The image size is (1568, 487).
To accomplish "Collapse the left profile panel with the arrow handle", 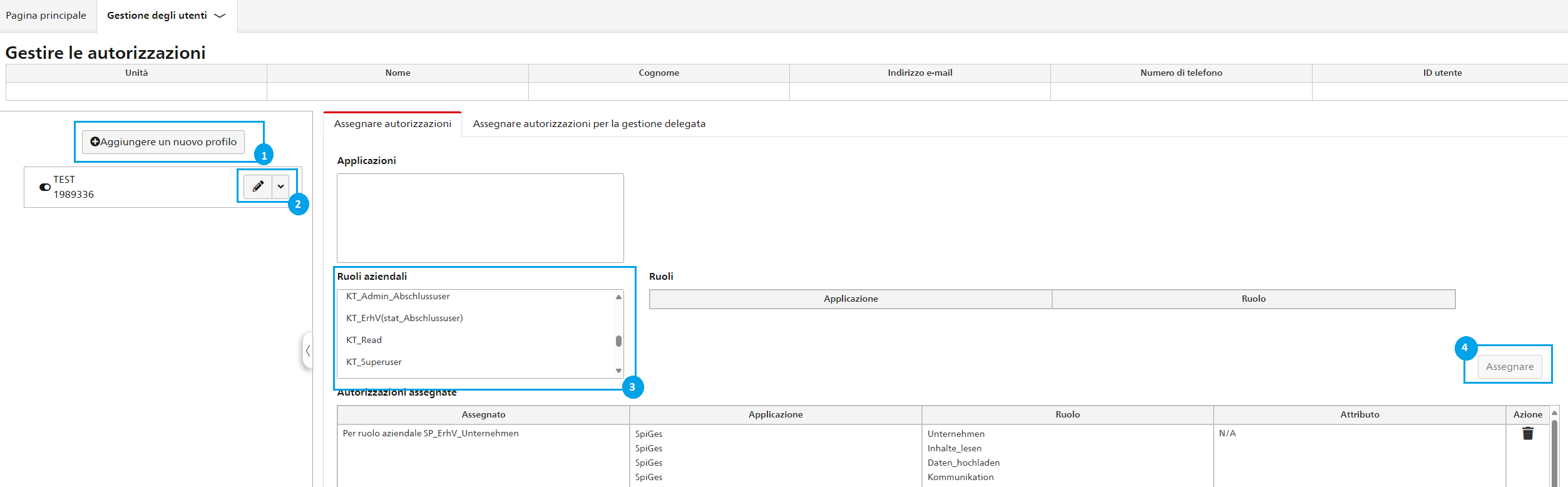I will (307, 351).
